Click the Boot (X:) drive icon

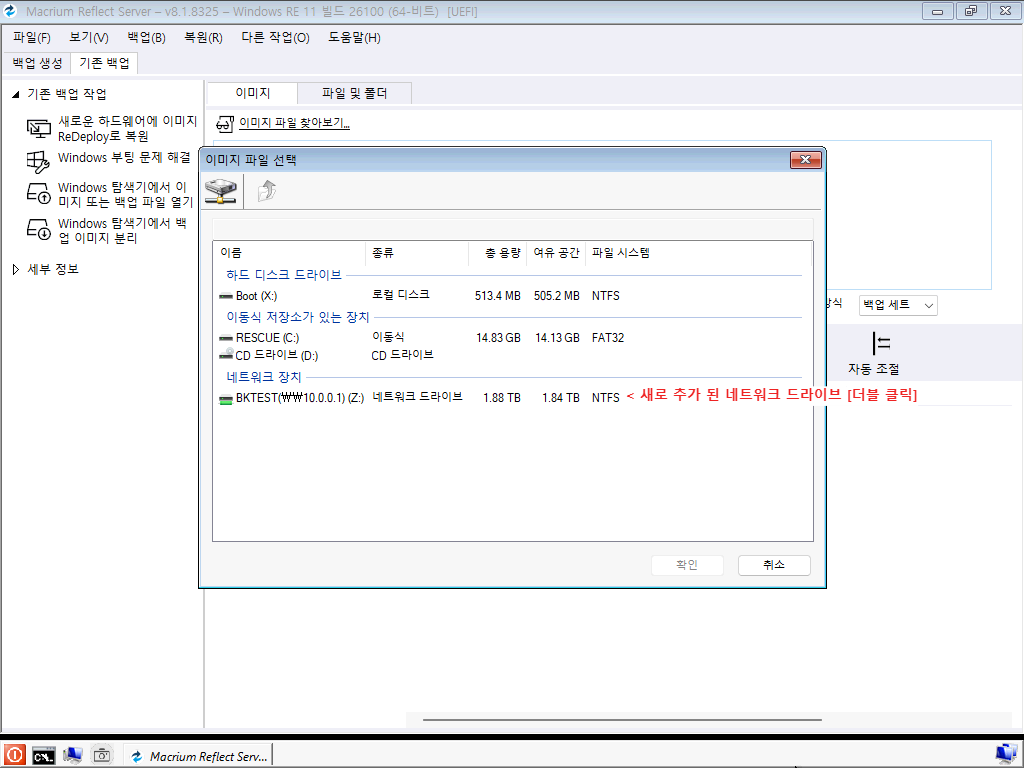pos(226,296)
